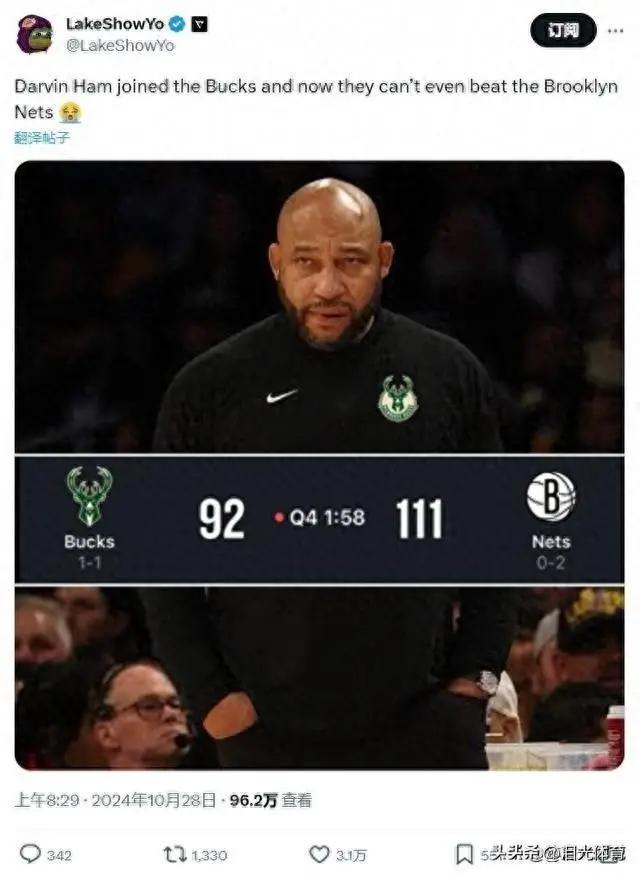The height and width of the screenshot is (875, 640).
Task: Click 翻译帖子 to translate the post
Action: coord(42,137)
